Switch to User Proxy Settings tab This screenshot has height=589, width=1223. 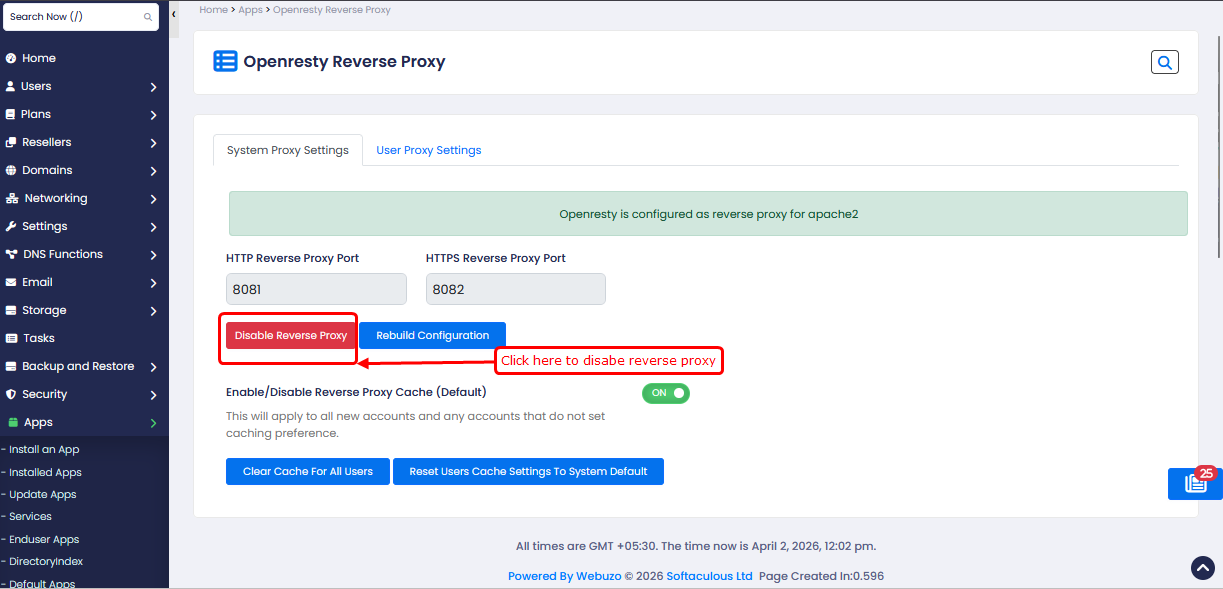428,150
